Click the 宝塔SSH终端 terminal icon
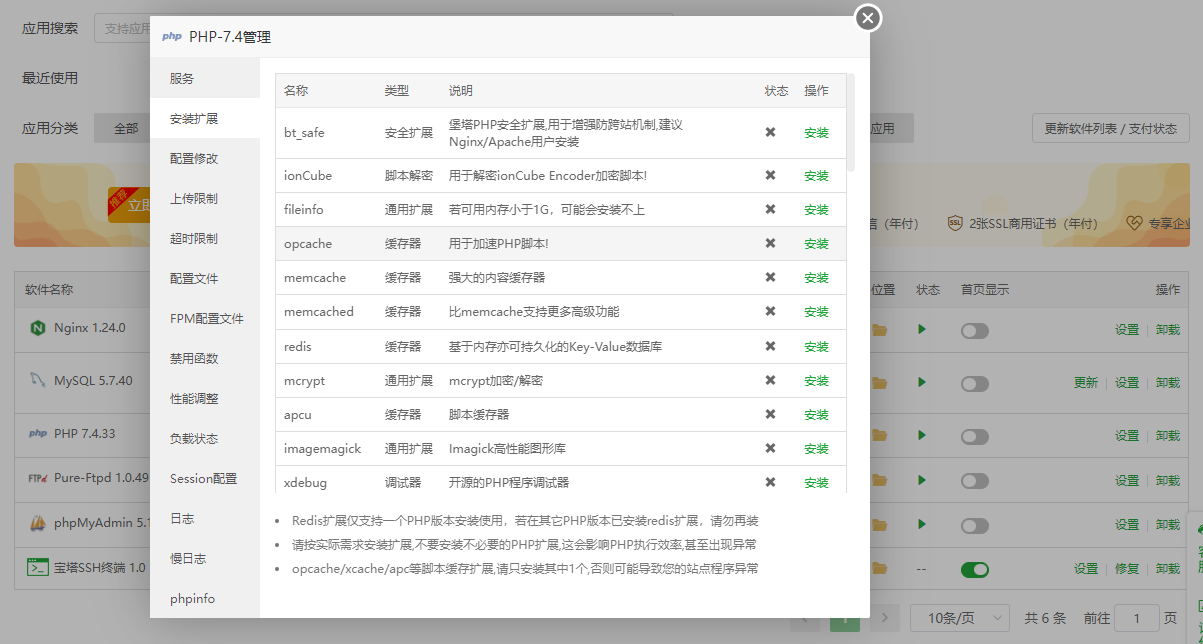Screen dimensions: 1203x644 click(x=38, y=568)
